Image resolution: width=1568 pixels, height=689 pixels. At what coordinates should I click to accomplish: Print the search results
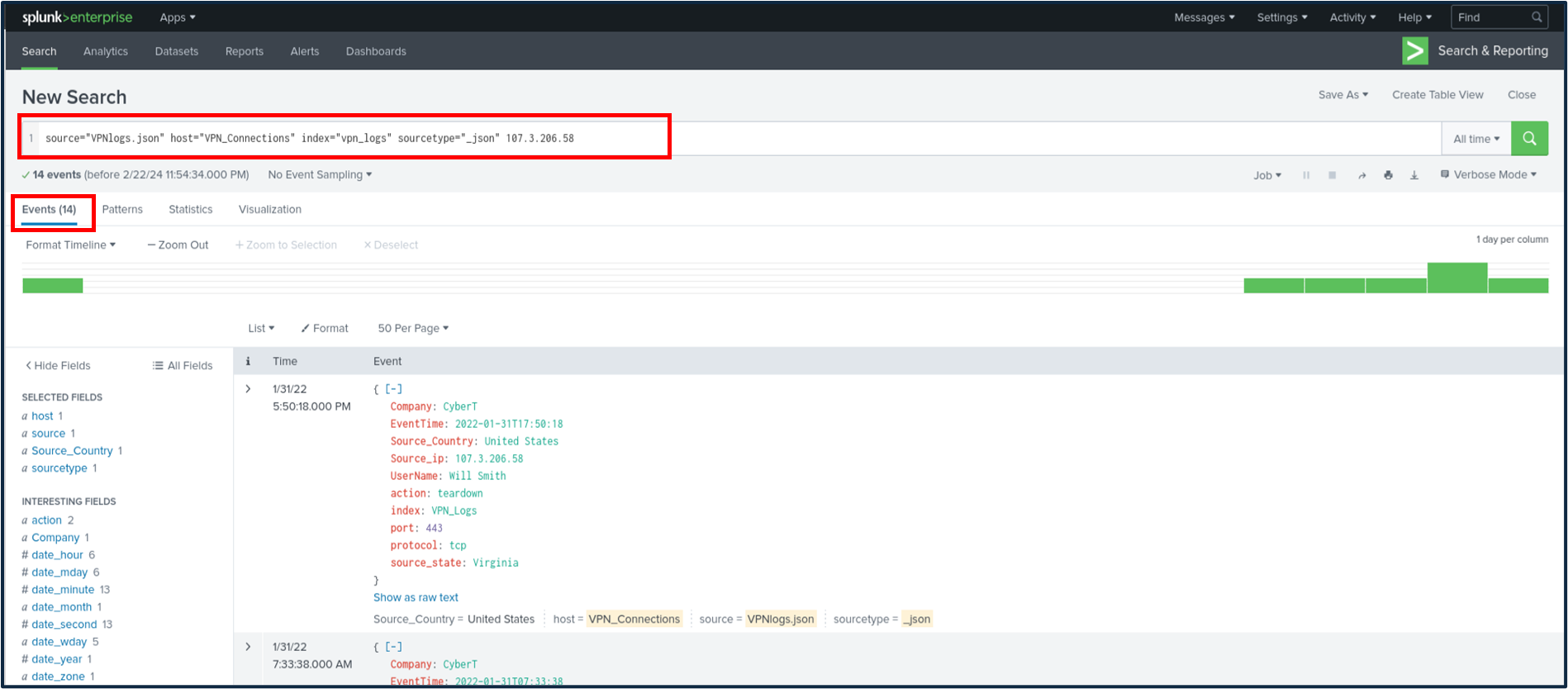1388,175
